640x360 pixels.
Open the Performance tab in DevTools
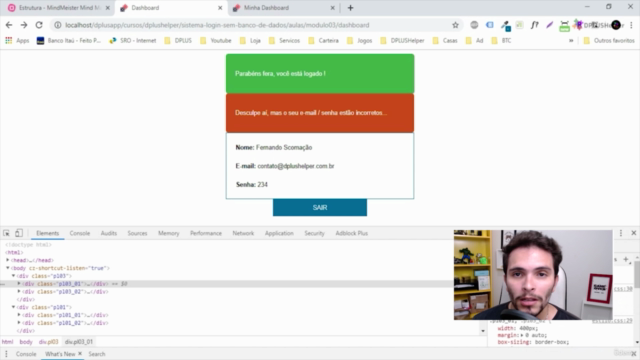click(206, 233)
